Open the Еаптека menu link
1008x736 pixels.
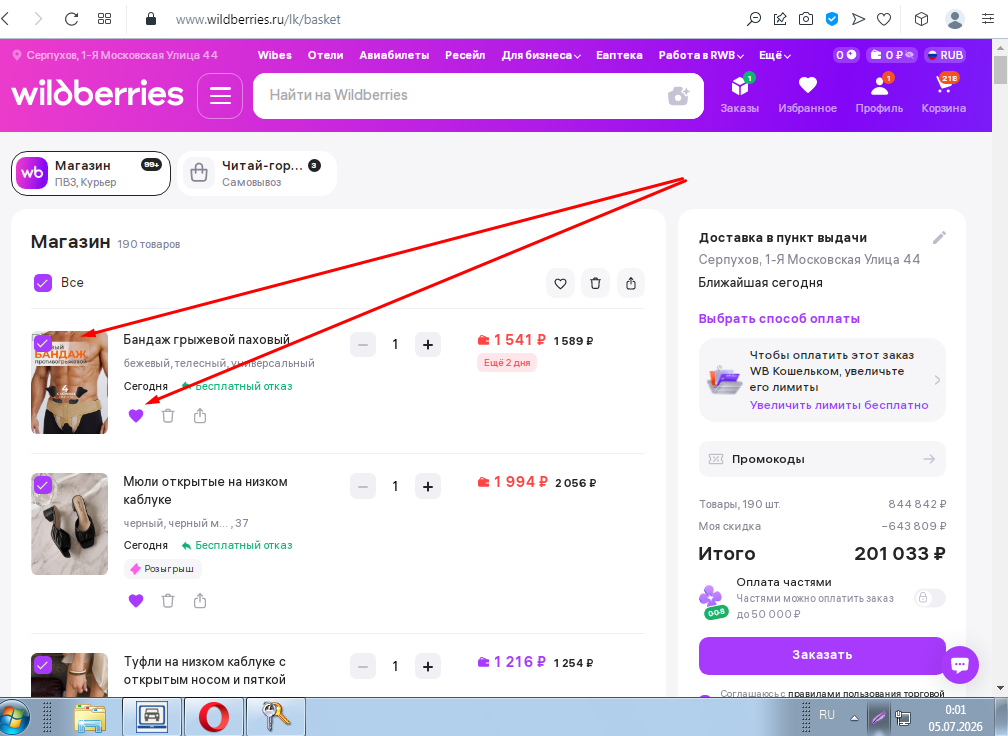(x=619, y=55)
